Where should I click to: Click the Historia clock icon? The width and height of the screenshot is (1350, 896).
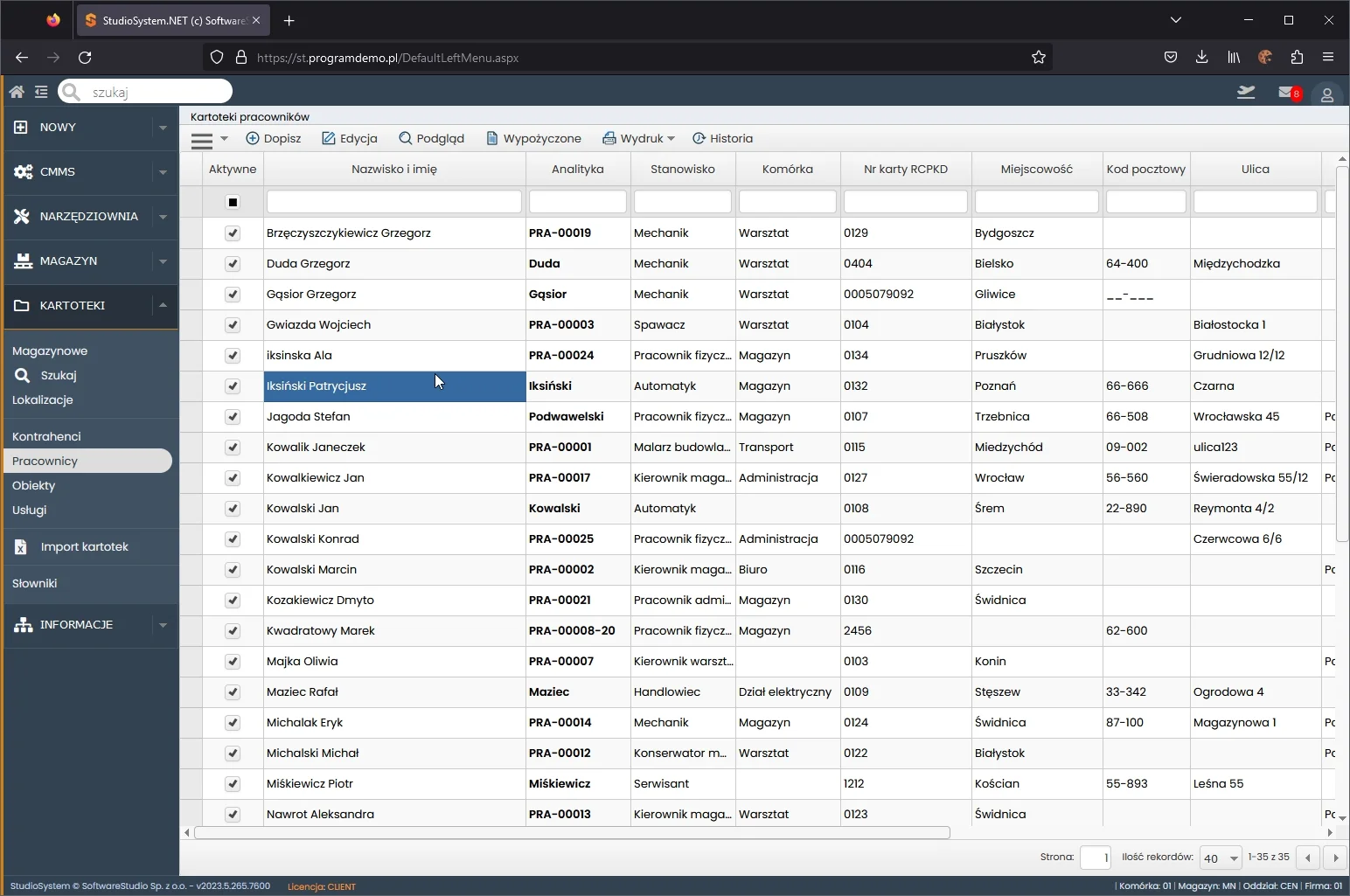[699, 138]
